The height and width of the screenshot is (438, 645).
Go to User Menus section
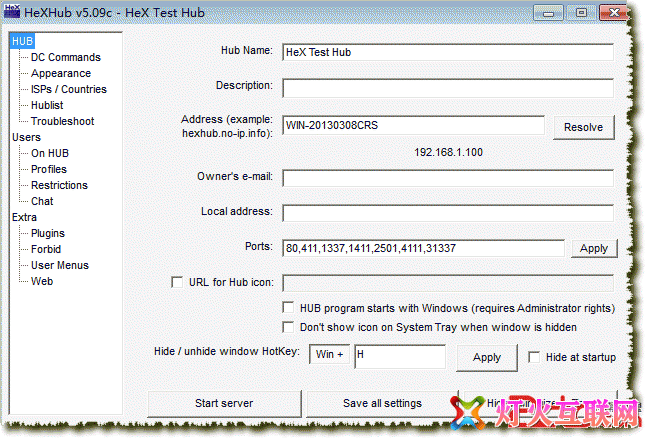pyautogui.click(x=60, y=265)
